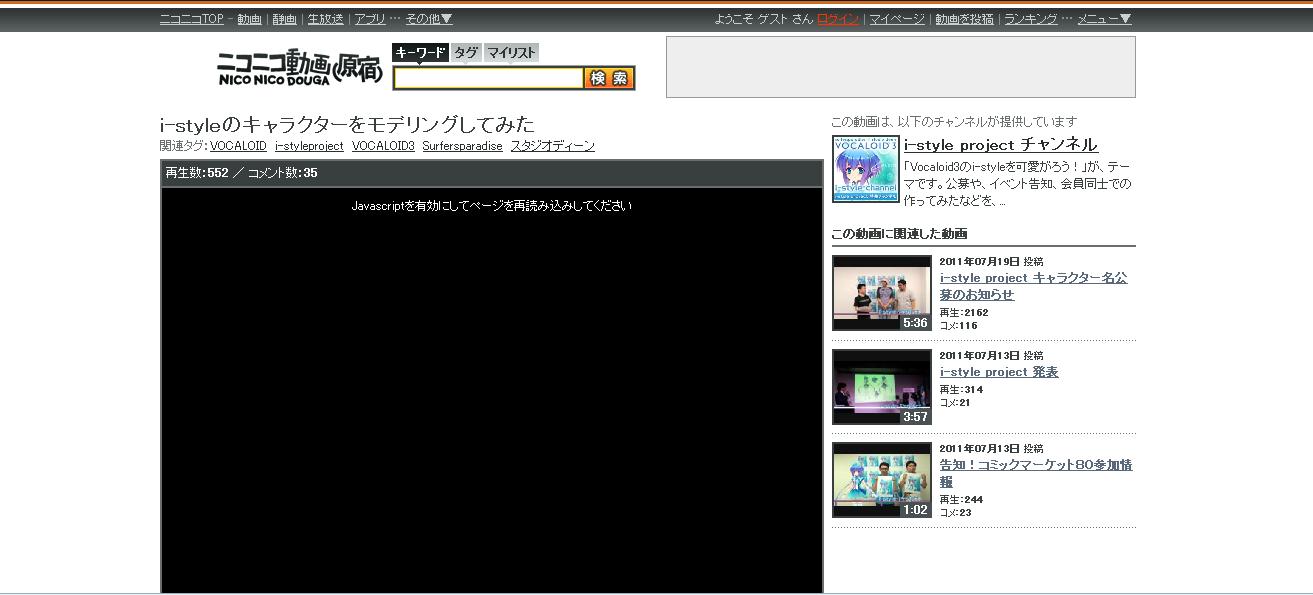Open i-style project チャンネル link
Screen dimensions: 1313x595
coord(1001,145)
